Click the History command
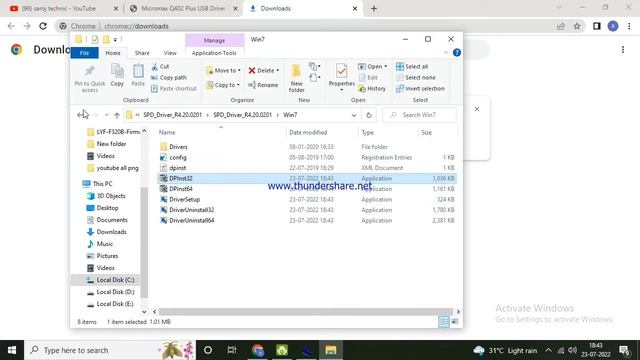Viewport: 640px width, 360px height. [x=372, y=89]
